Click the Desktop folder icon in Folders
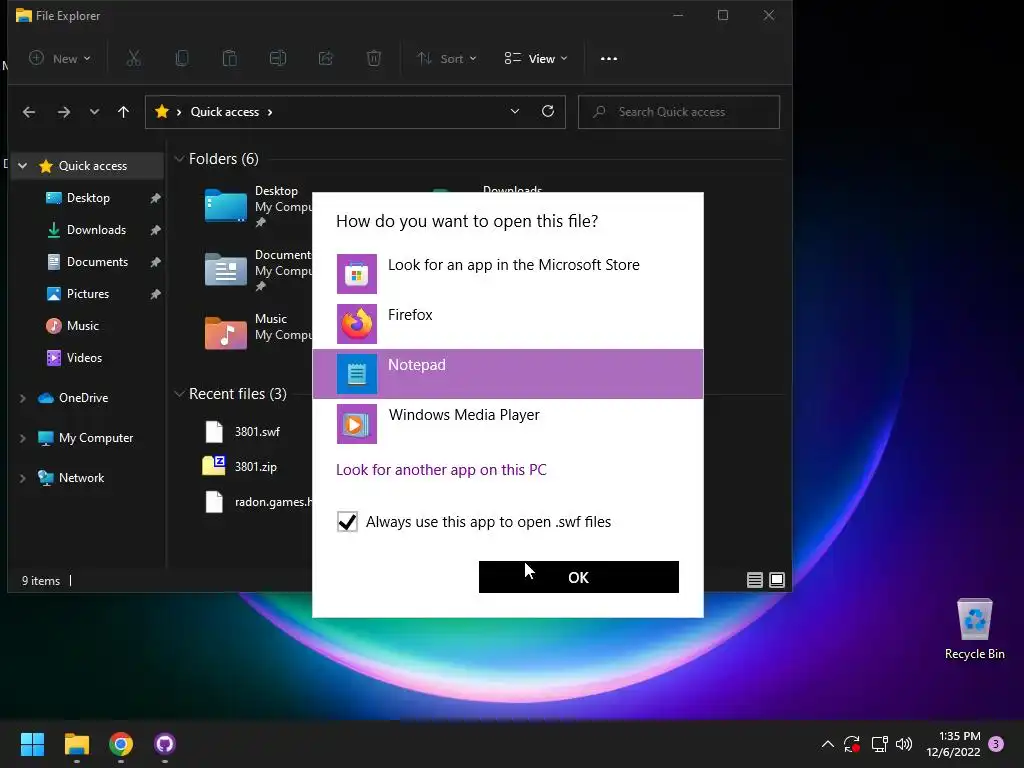 (225, 205)
